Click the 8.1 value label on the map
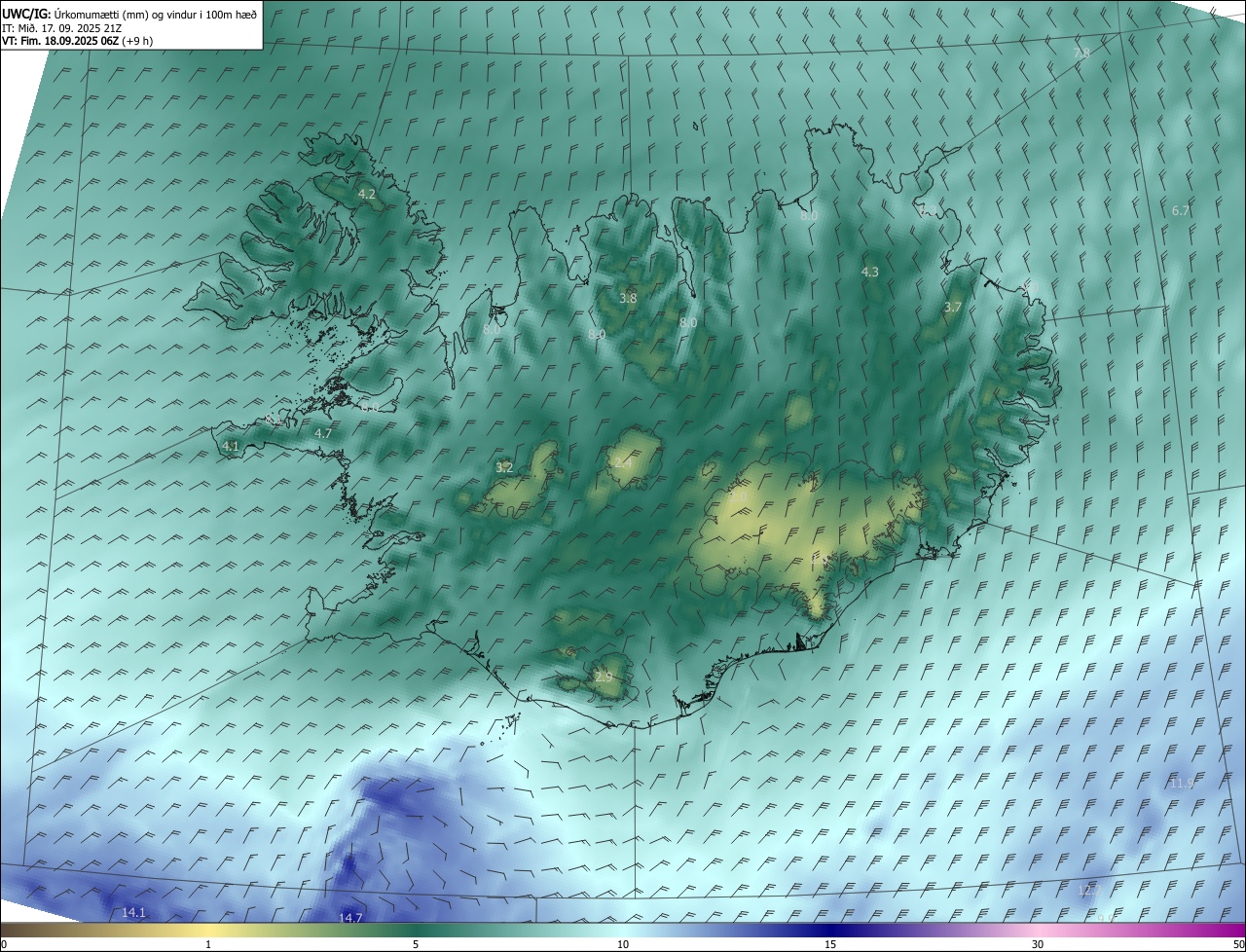 point(275,421)
